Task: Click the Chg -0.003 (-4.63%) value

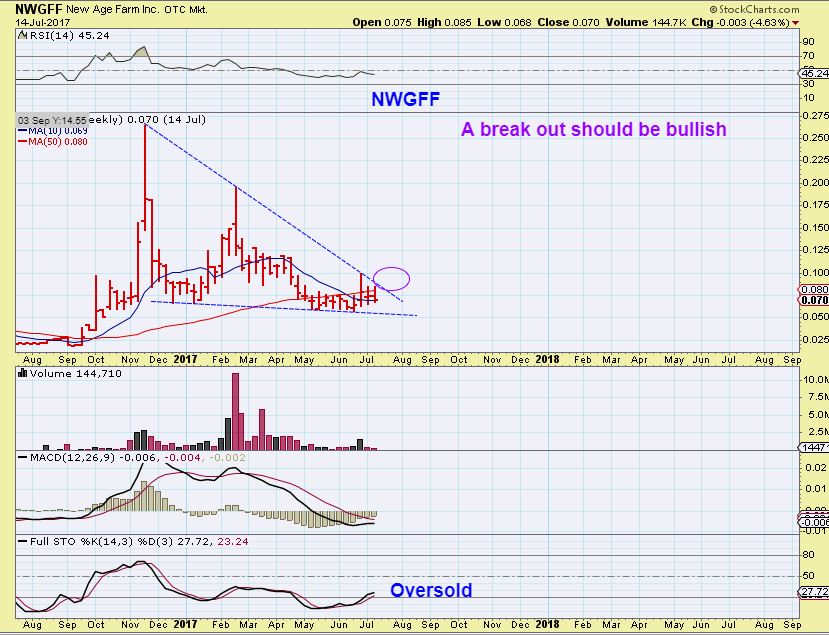Action: point(740,22)
